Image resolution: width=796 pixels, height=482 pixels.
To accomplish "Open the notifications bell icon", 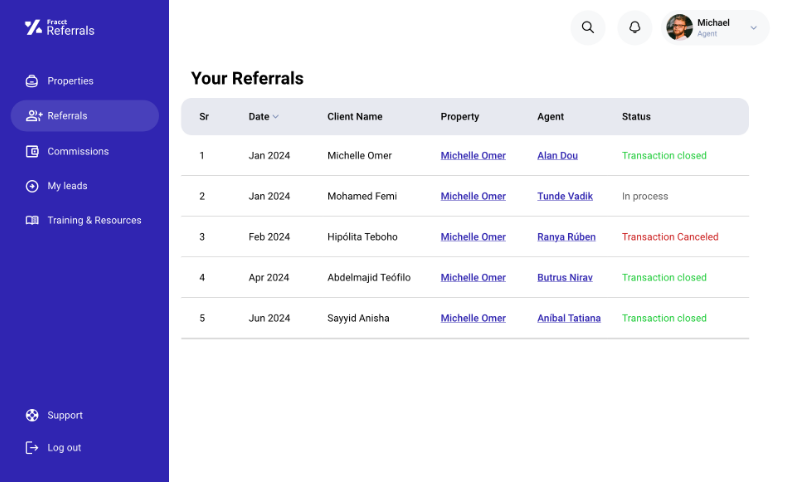I will click(635, 27).
